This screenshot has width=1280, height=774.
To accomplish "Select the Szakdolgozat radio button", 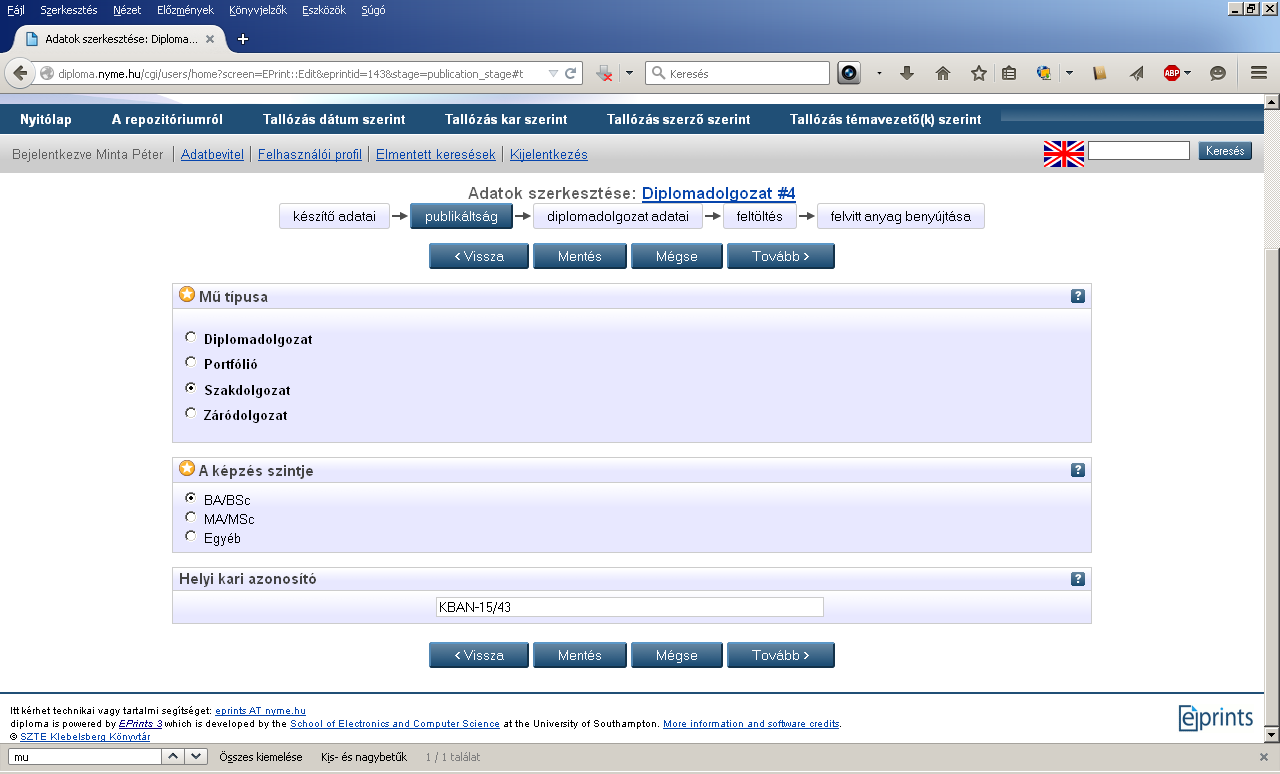I will [x=191, y=388].
